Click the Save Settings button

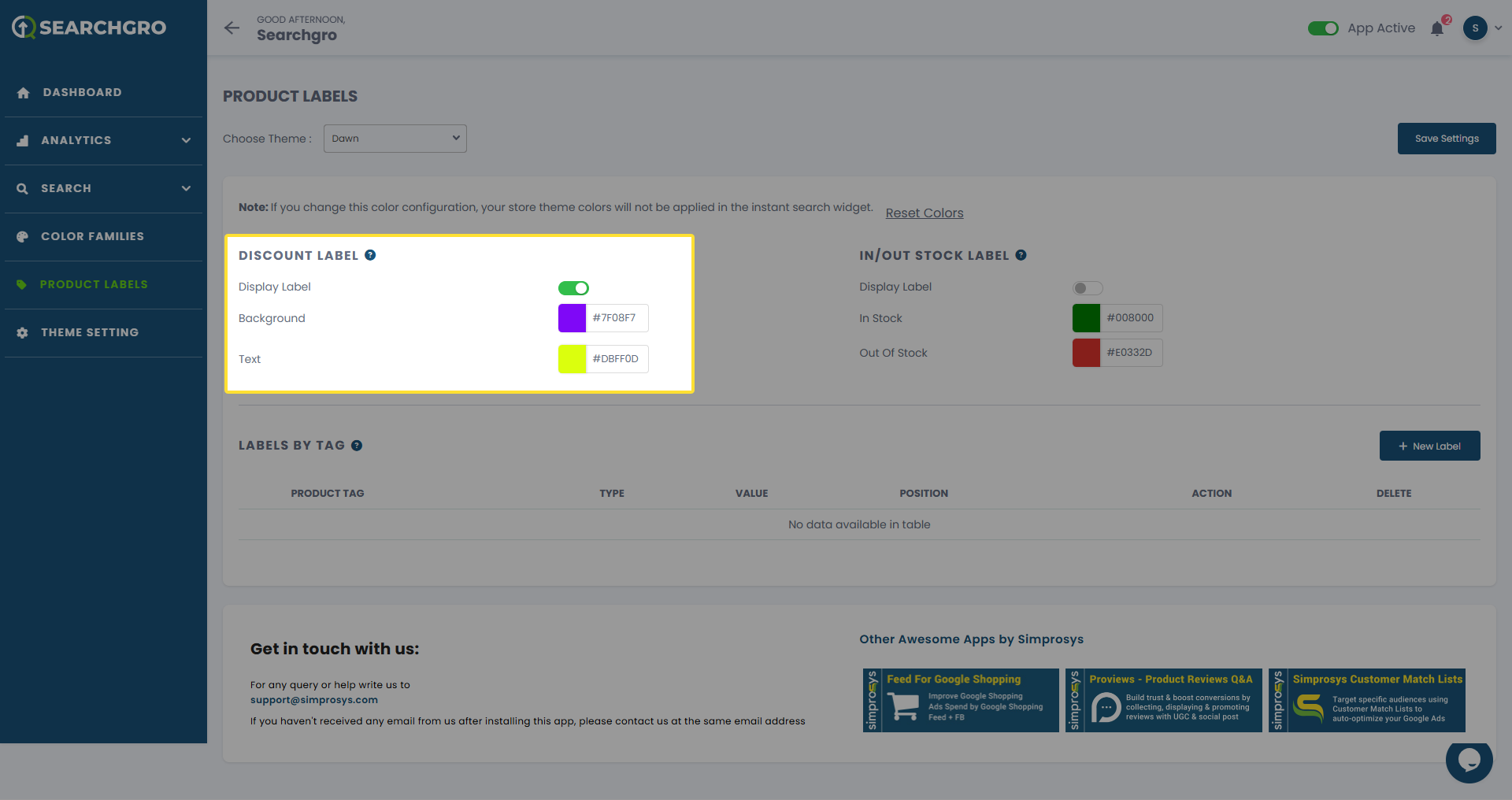point(1446,139)
